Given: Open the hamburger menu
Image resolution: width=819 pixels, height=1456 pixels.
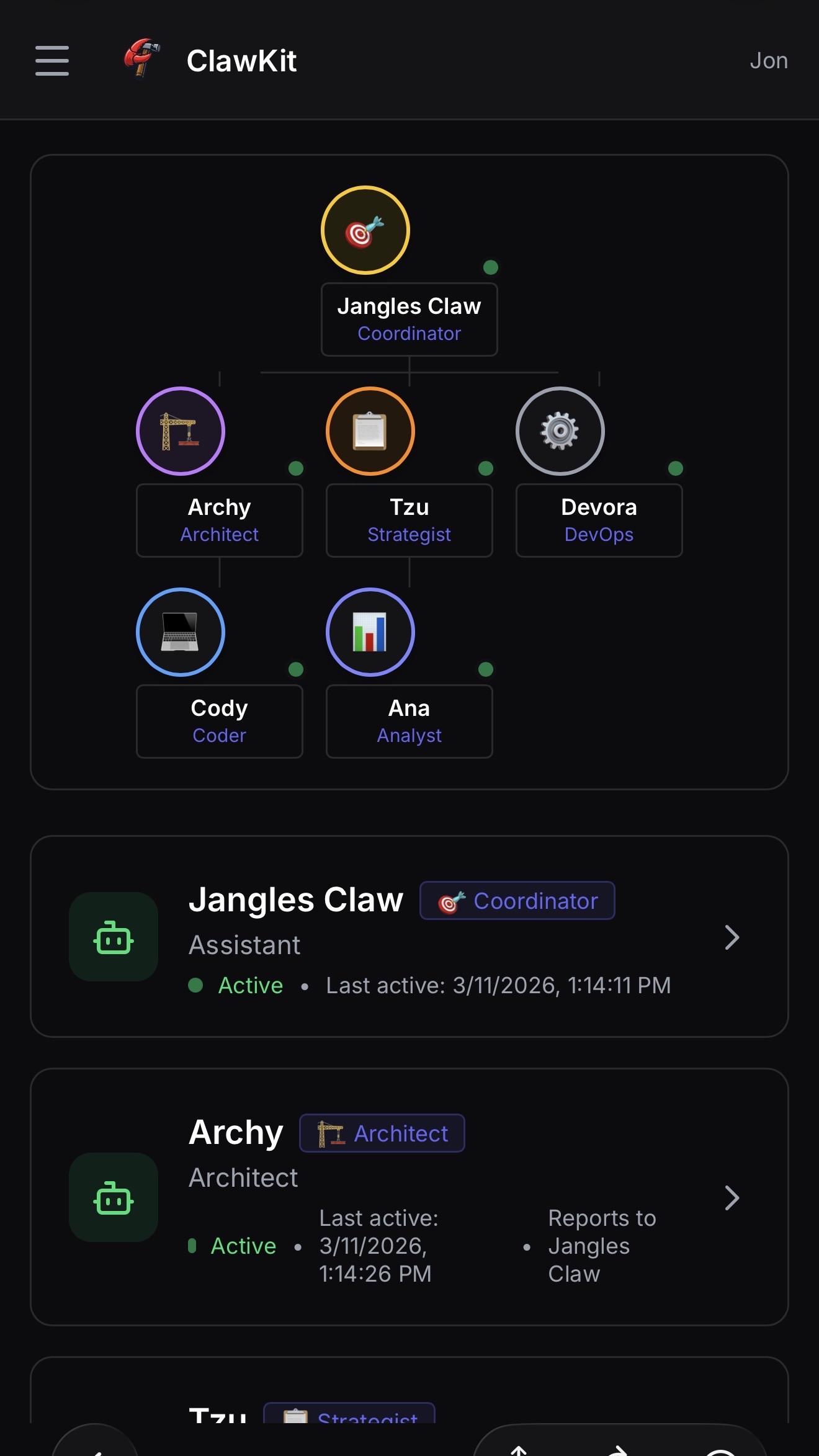Looking at the screenshot, I should point(52,61).
